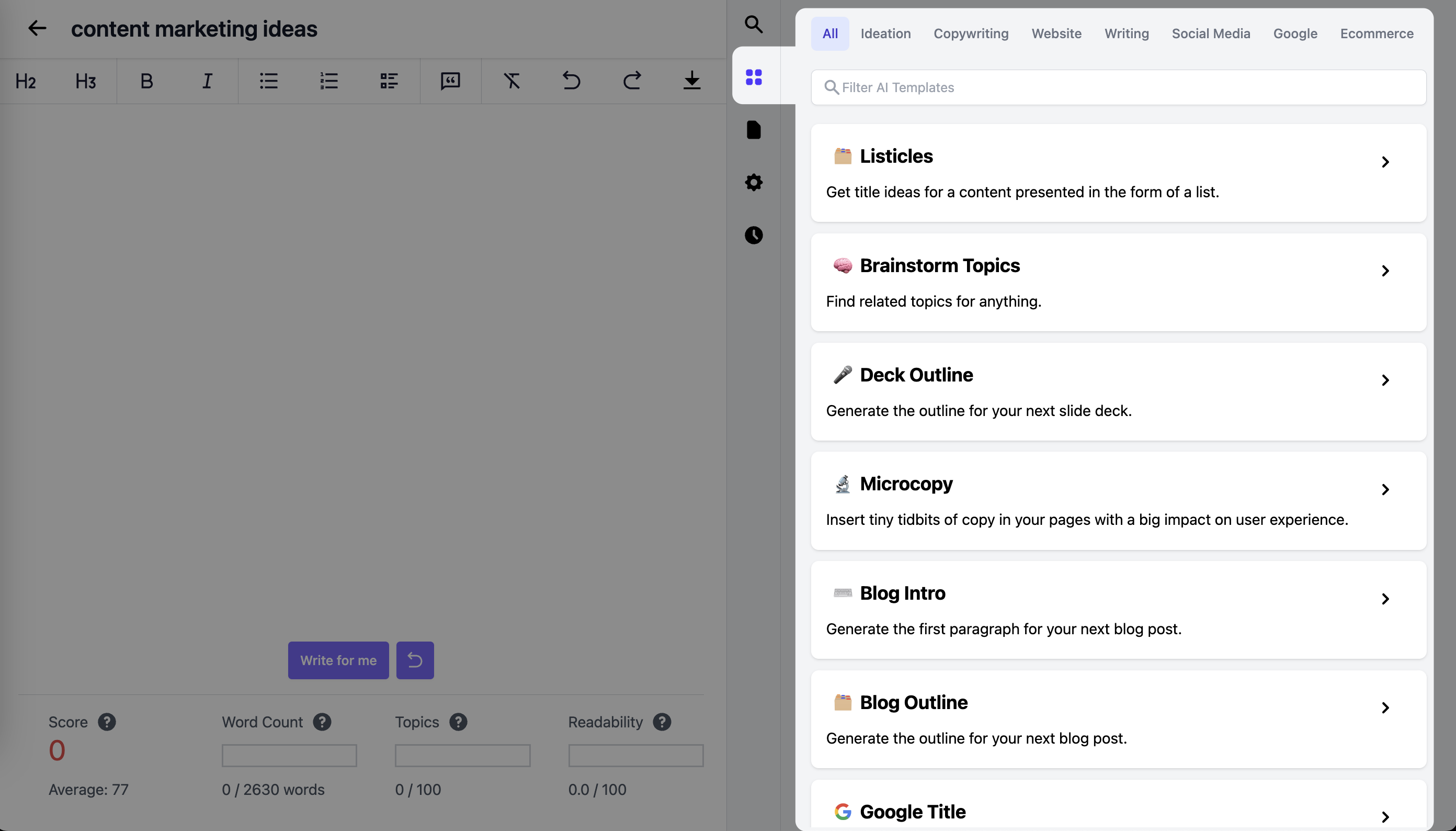The height and width of the screenshot is (831, 1456).
Task: Expand the Listicles template chevron
Action: click(x=1385, y=162)
